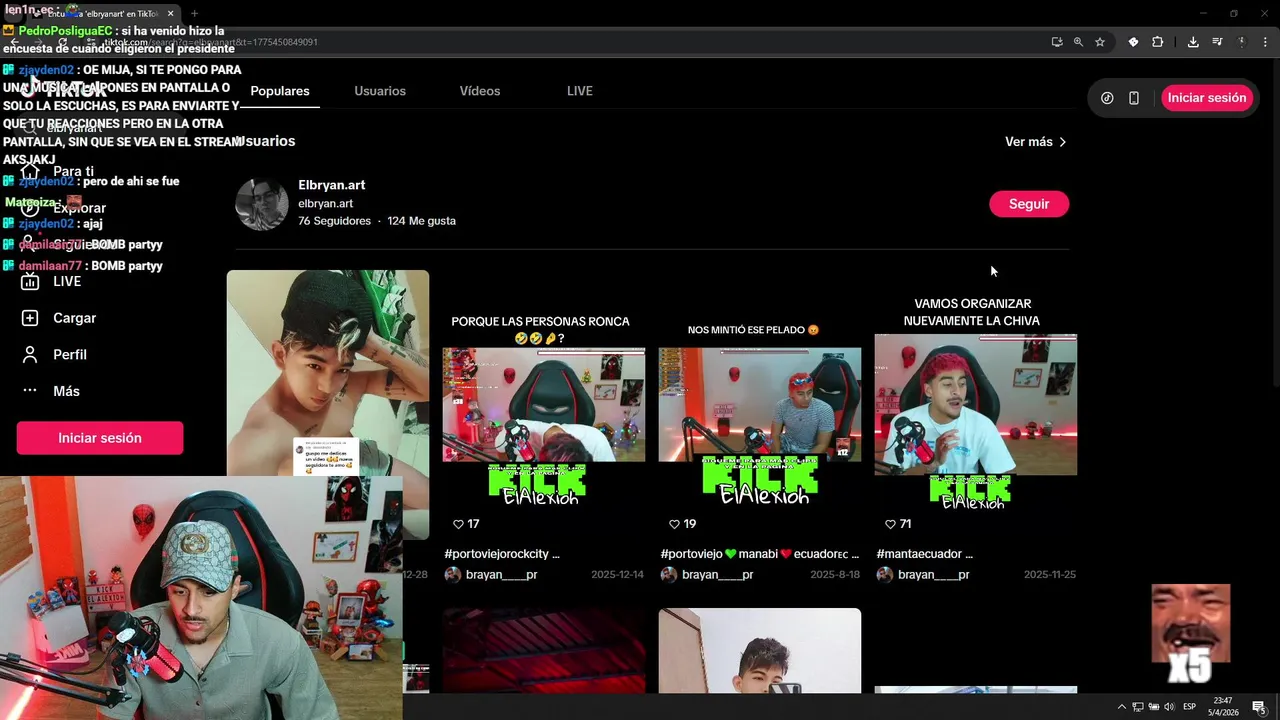The height and width of the screenshot is (720, 1280).
Task: Open the PORQUE LAS PERSONAS RONCA video
Action: [544, 405]
